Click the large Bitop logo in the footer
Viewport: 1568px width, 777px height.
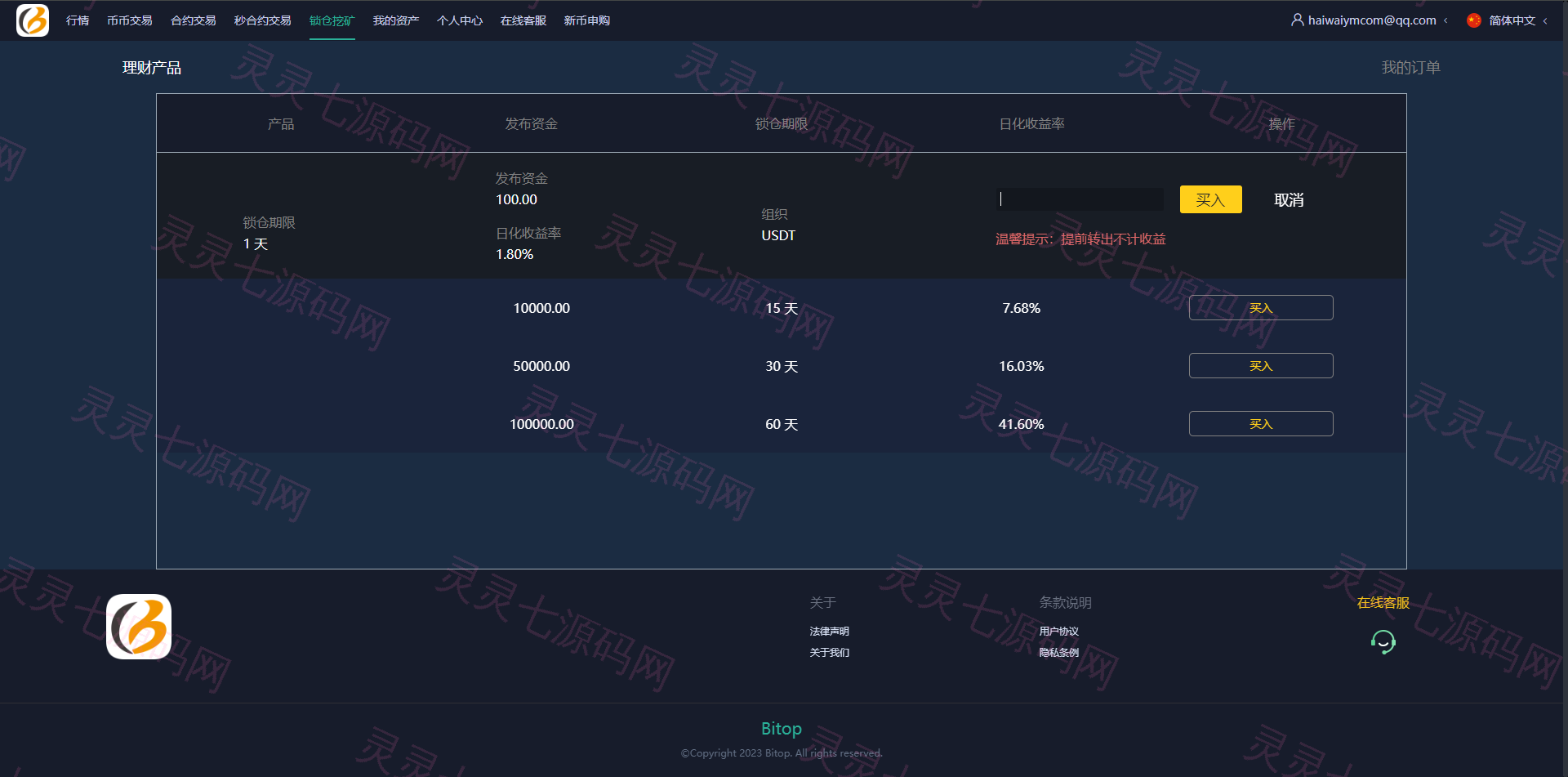point(139,627)
